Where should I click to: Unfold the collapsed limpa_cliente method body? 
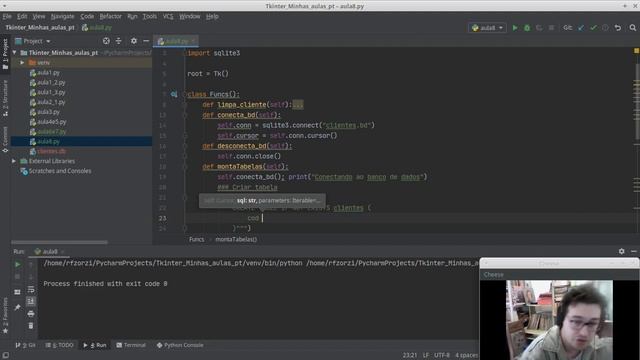point(298,105)
